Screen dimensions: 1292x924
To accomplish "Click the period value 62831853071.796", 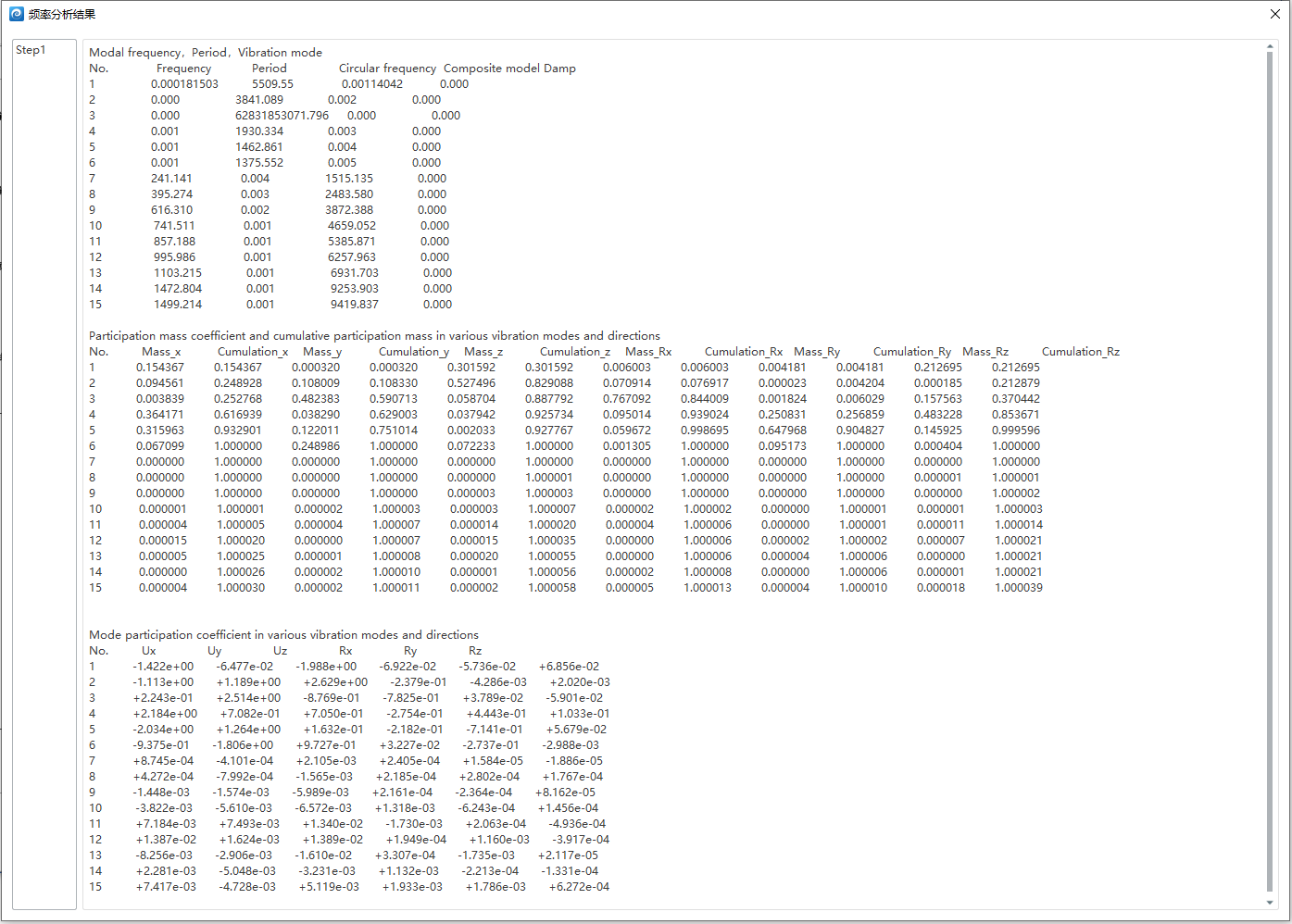I will pyautogui.click(x=282, y=116).
